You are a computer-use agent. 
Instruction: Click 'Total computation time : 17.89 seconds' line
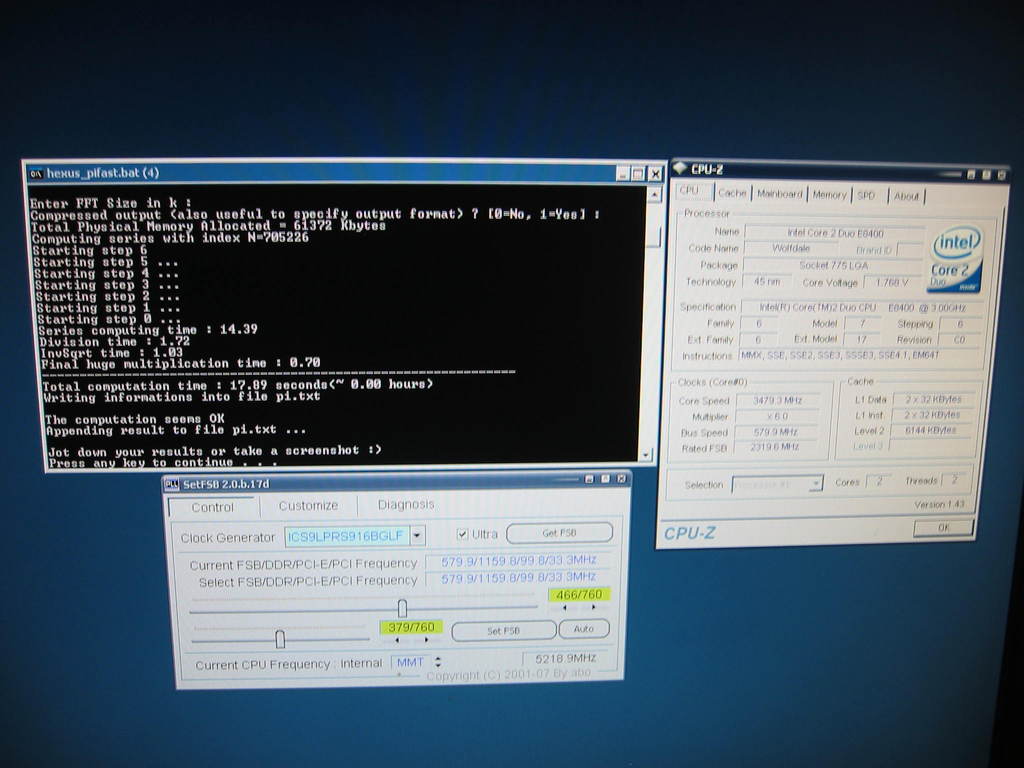pos(238,385)
